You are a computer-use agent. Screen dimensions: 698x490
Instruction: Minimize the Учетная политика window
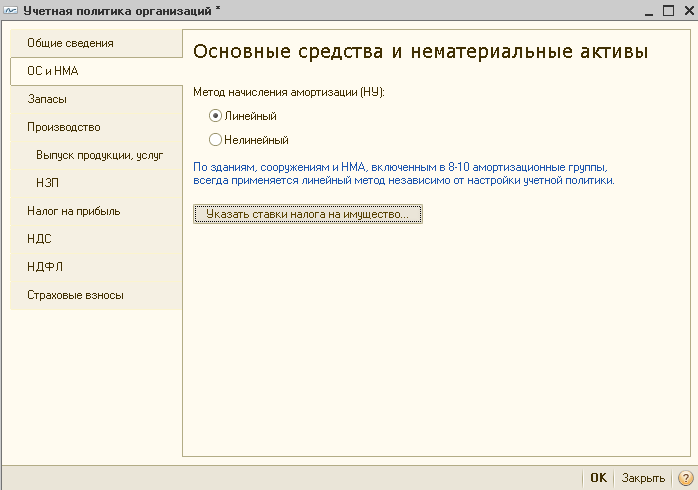(x=649, y=11)
